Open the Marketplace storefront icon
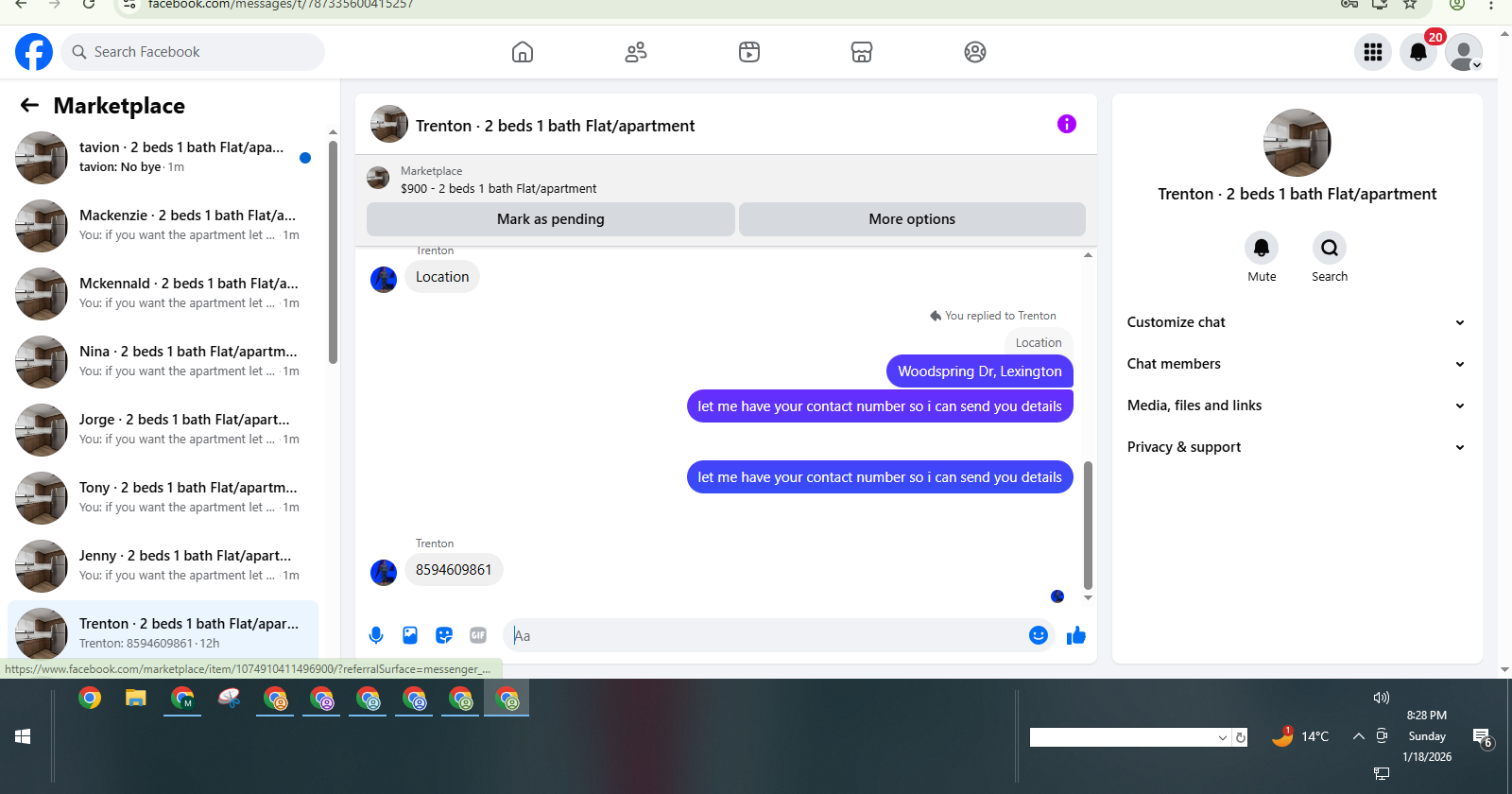The image size is (1512, 794). click(x=862, y=52)
